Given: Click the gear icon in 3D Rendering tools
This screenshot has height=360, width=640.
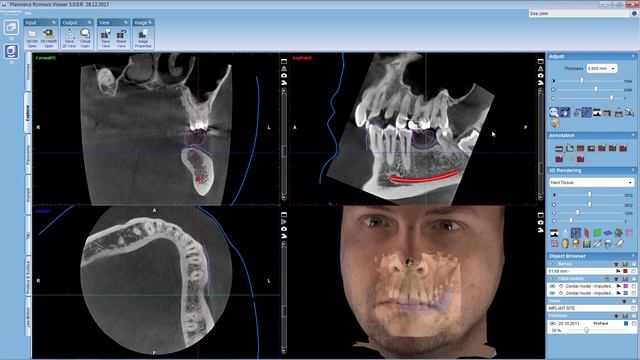Looking at the screenshot, I should click(x=618, y=233).
